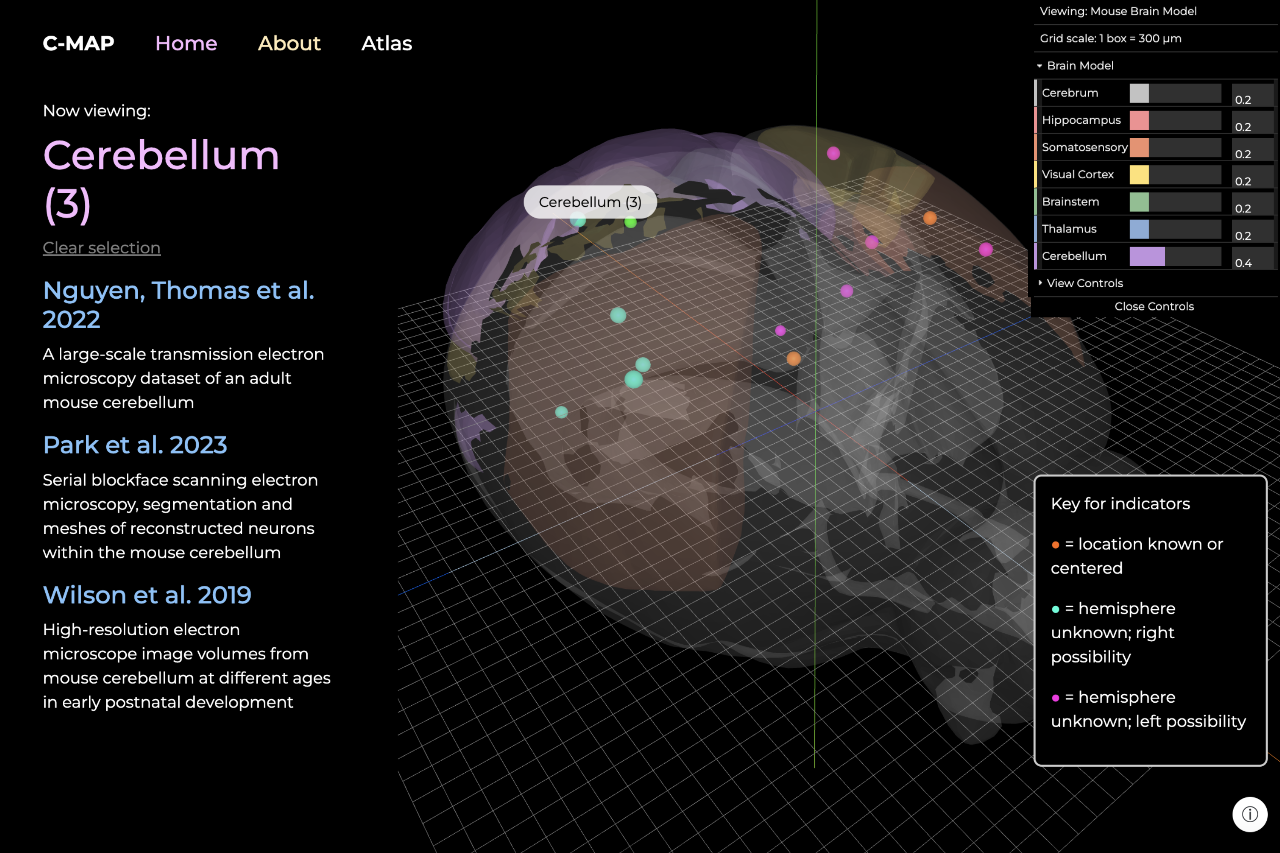Image resolution: width=1280 pixels, height=853 pixels.
Task: Click the C-MAP logo text
Action: pos(78,43)
